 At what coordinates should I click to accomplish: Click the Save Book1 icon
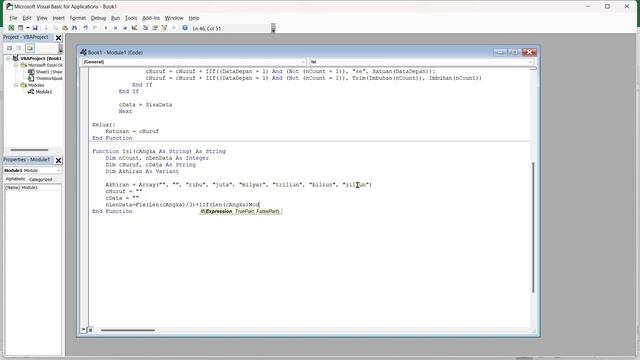[35, 28]
